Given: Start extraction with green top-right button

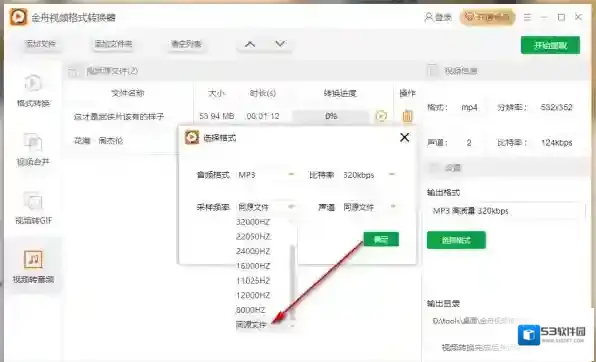Looking at the screenshot, I should [550, 45].
